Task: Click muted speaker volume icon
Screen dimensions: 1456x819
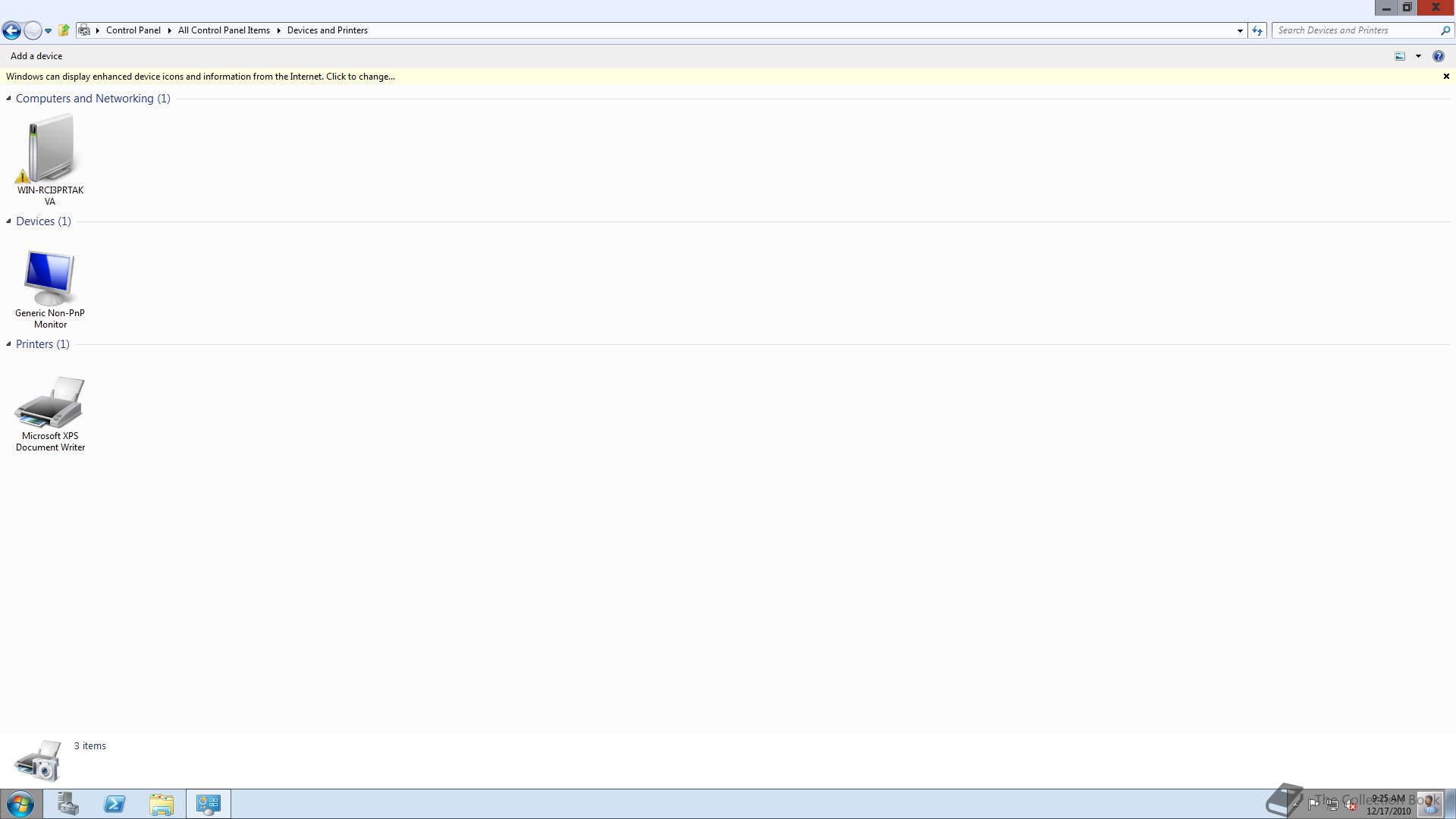Action: click(1351, 805)
